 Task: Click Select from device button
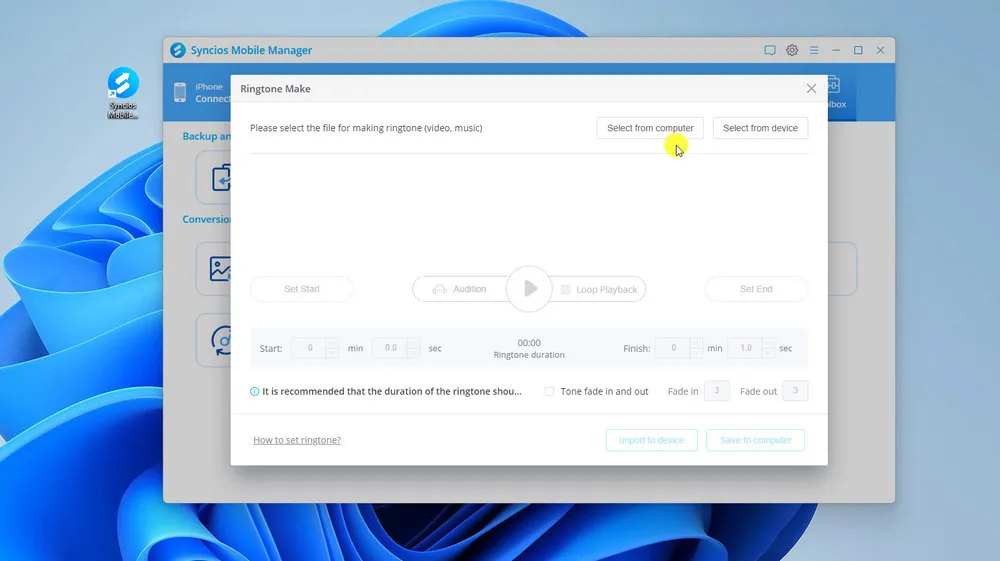[x=760, y=128]
